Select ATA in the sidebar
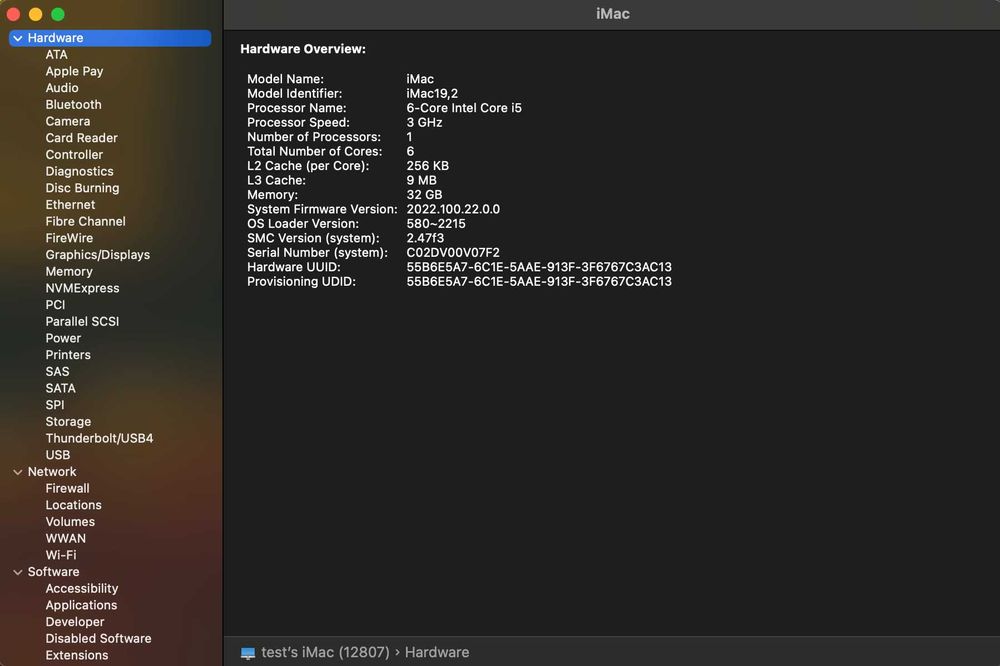This screenshot has width=1000, height=666. (56, 55)
